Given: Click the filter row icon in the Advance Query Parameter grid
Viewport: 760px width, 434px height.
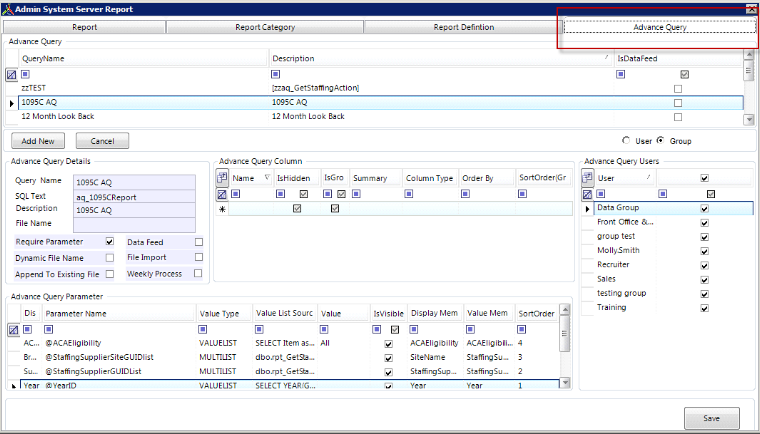Looking at the screenshot, I should pos(13,330).
